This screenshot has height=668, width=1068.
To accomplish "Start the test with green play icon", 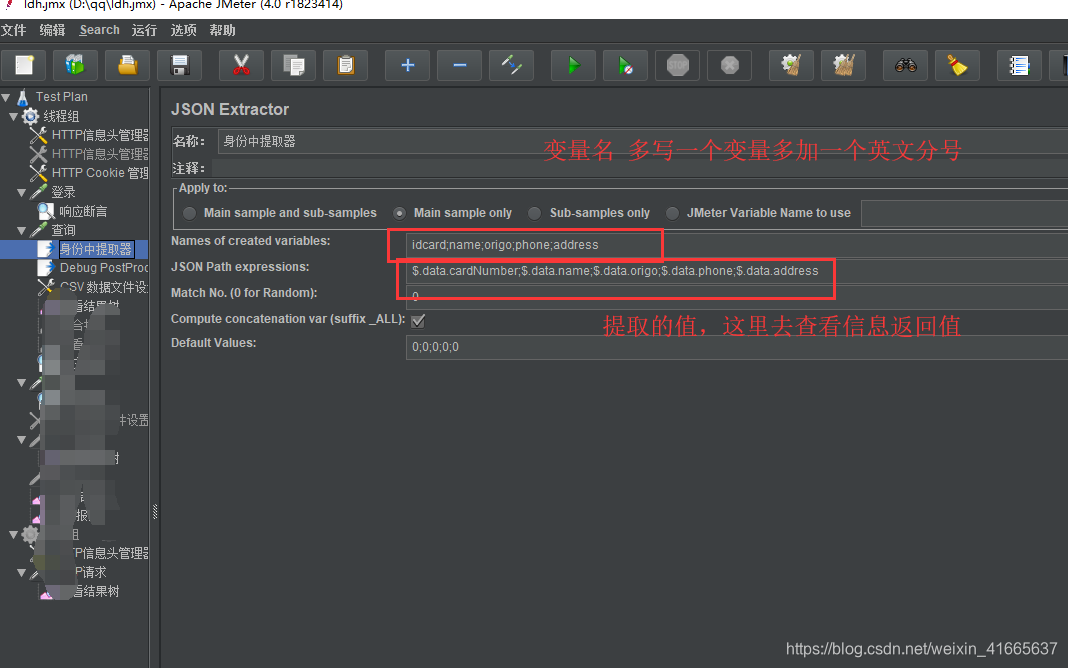I will point(574,65).
